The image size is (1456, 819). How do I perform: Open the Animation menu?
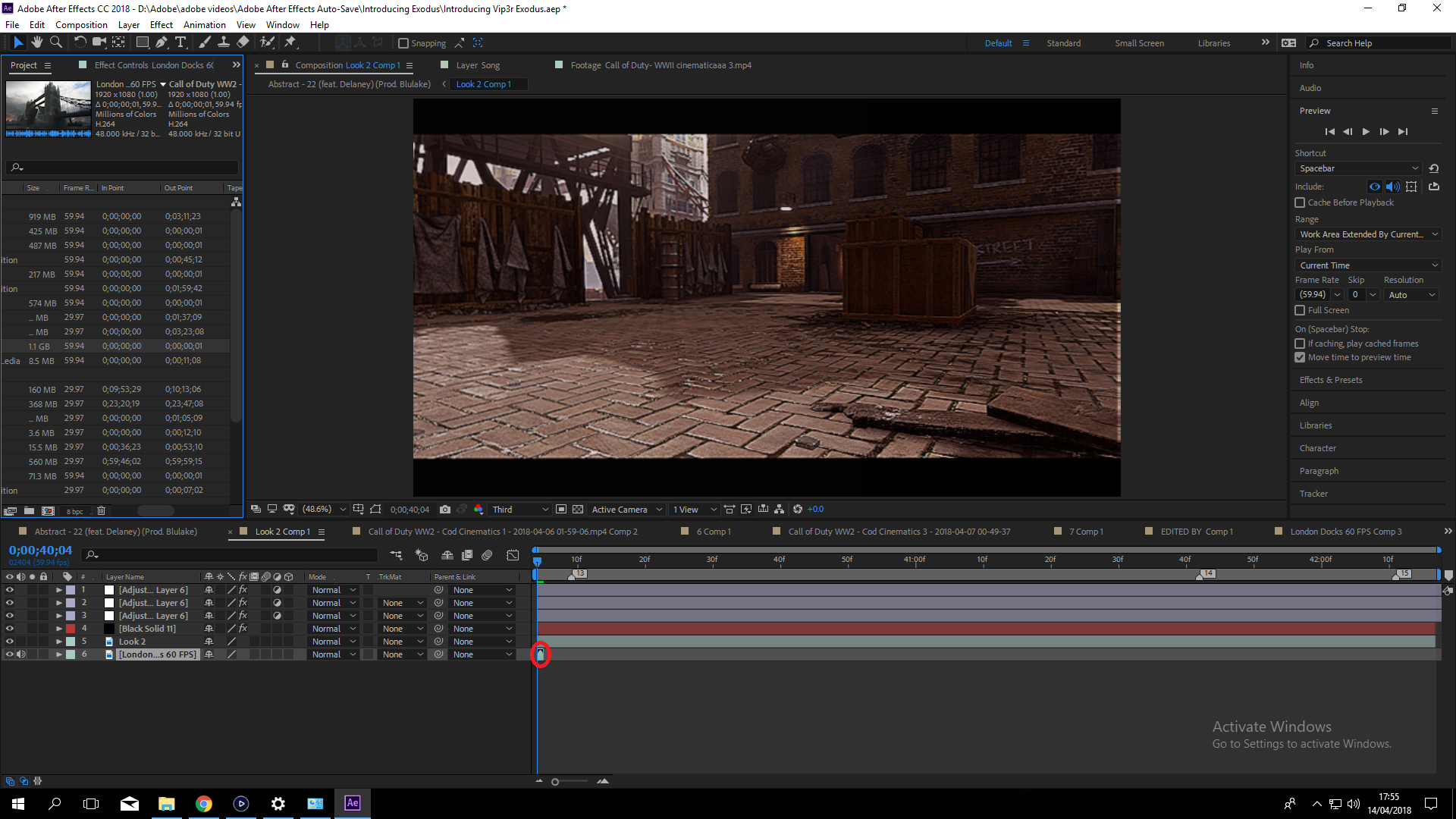205,24
